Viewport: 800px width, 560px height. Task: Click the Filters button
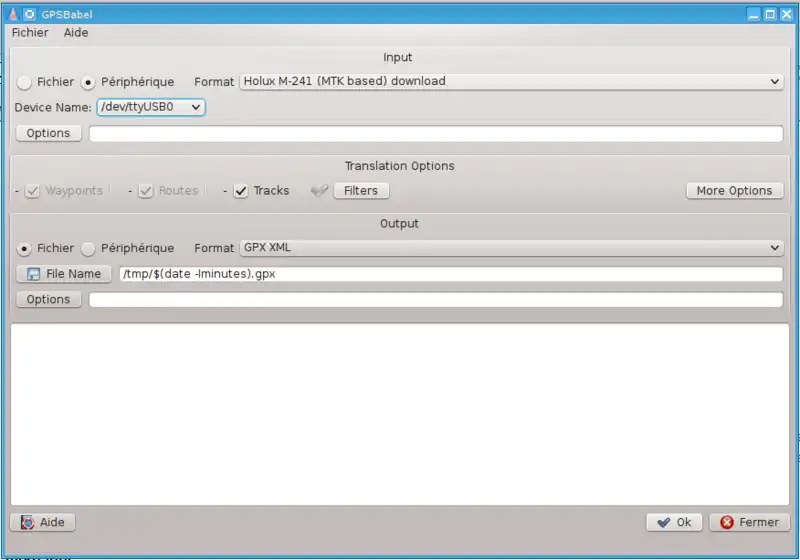[361, 191]
